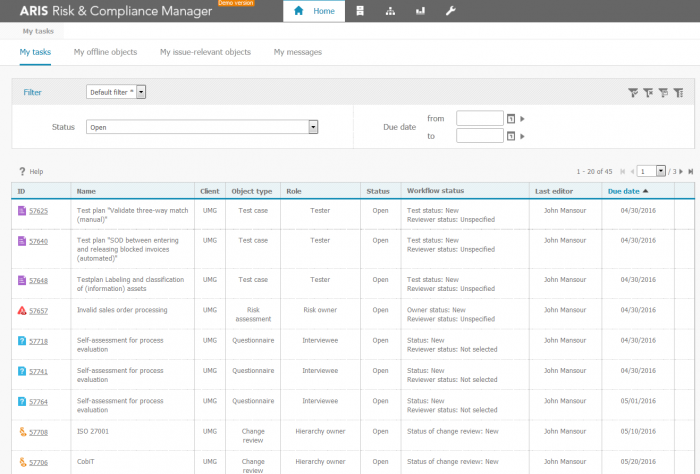Go to previous page of results
The image size is (700, 474).
pyautogui.click(x=632, y=171)
